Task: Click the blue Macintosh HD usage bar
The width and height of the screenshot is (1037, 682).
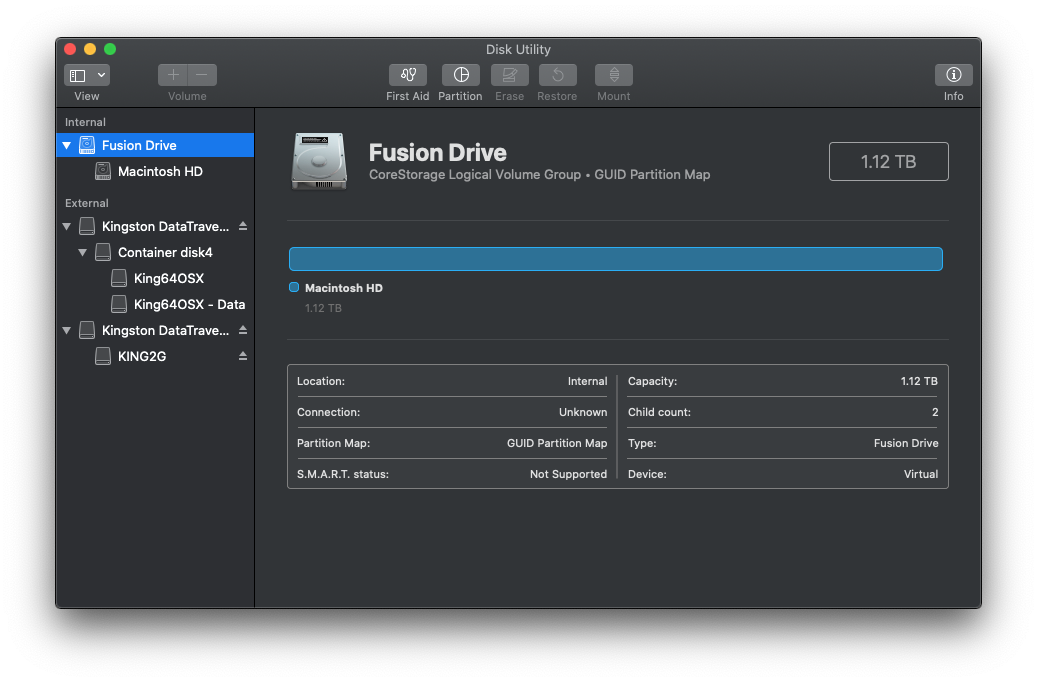Action: click(616, 259)
